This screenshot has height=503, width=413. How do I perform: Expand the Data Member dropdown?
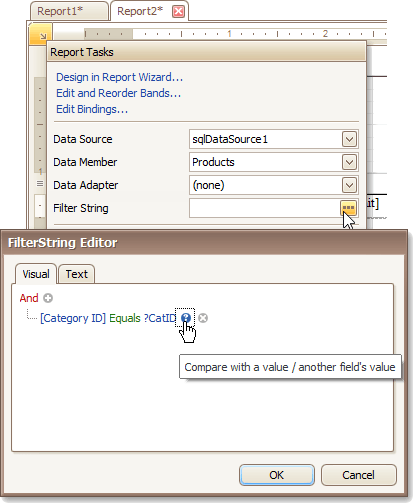[x=349, y=162]
